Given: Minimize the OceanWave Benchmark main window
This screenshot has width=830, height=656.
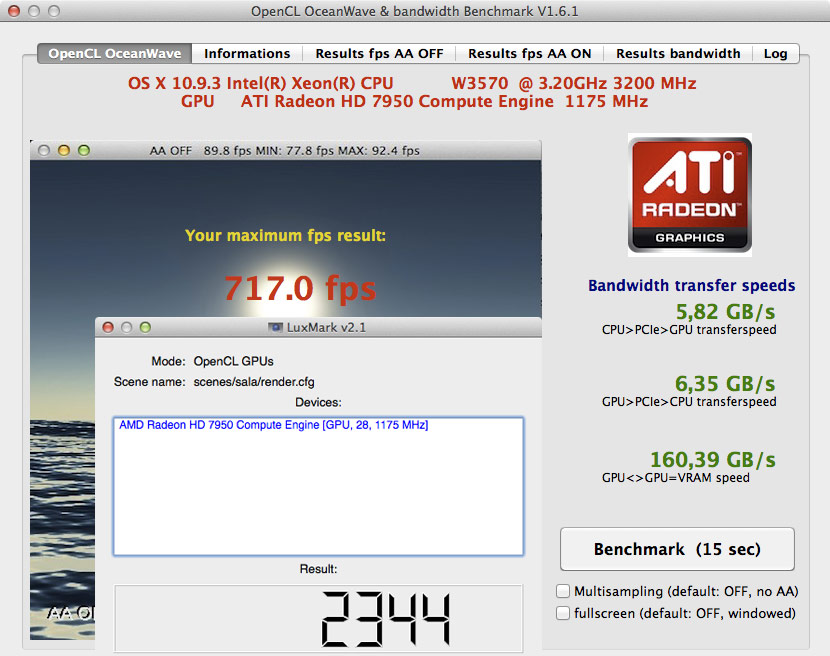Looking at the screenshot, I should pyautogui.click(x=34, y=11).
